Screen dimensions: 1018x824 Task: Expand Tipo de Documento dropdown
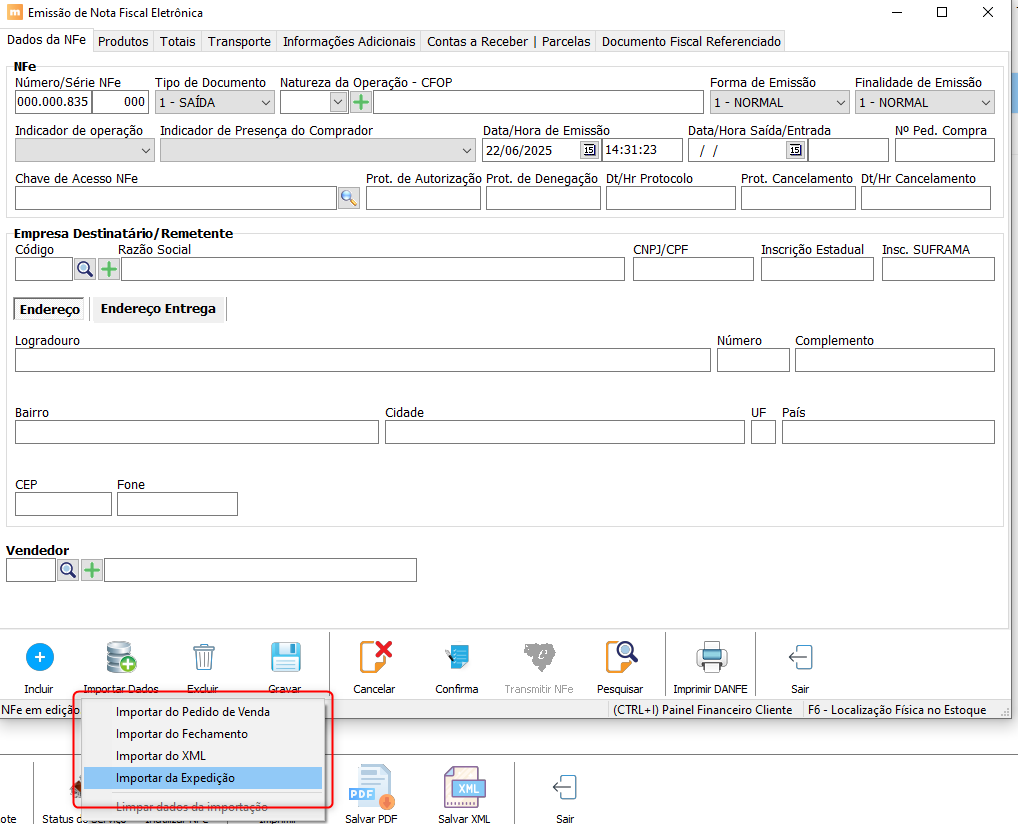(x=265, y=102)
